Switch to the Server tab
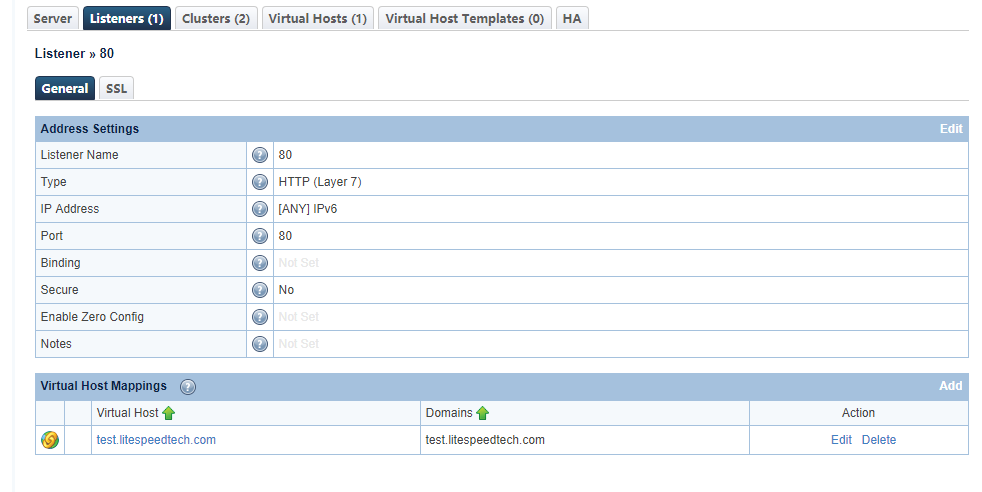Image resolution: width=982 pixels, height=492 pixels. pos(53,18)
